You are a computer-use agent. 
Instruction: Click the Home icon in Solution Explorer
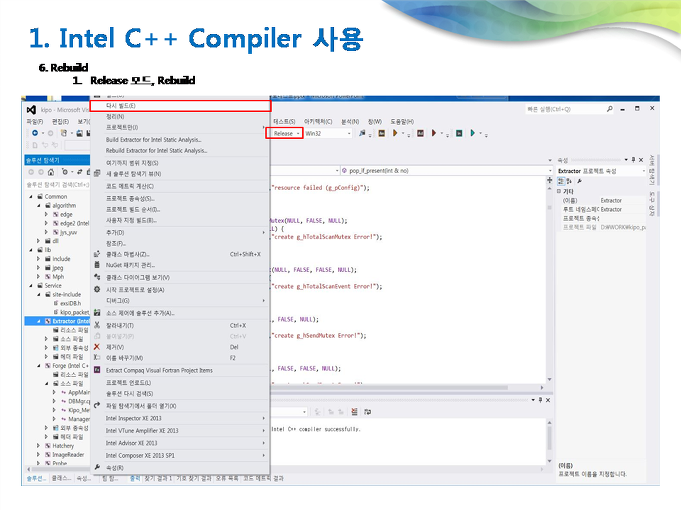(51, 172)
